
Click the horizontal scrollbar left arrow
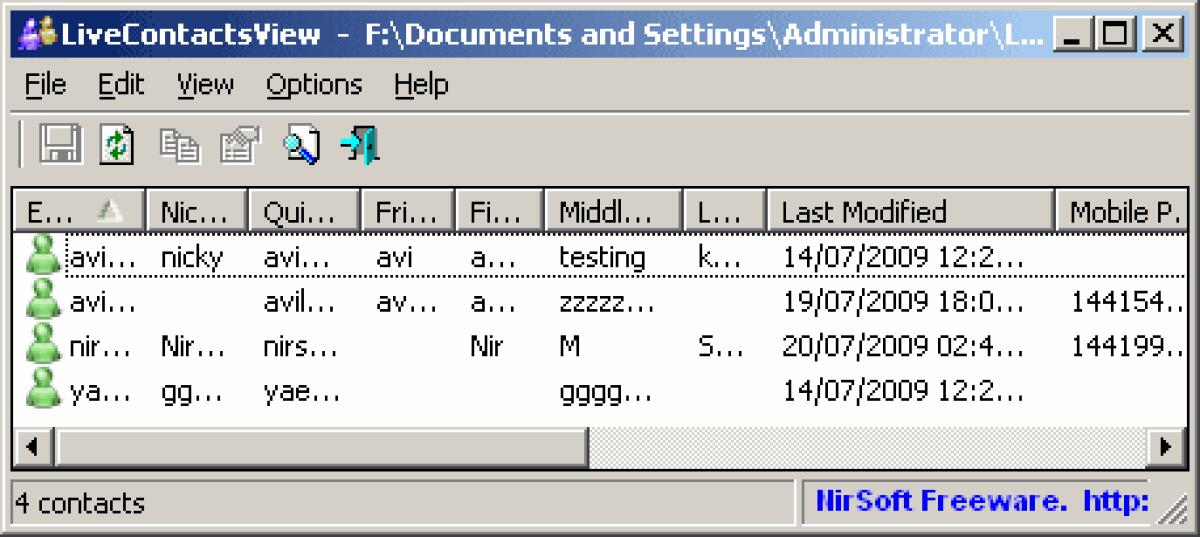(x=33, y=446)
